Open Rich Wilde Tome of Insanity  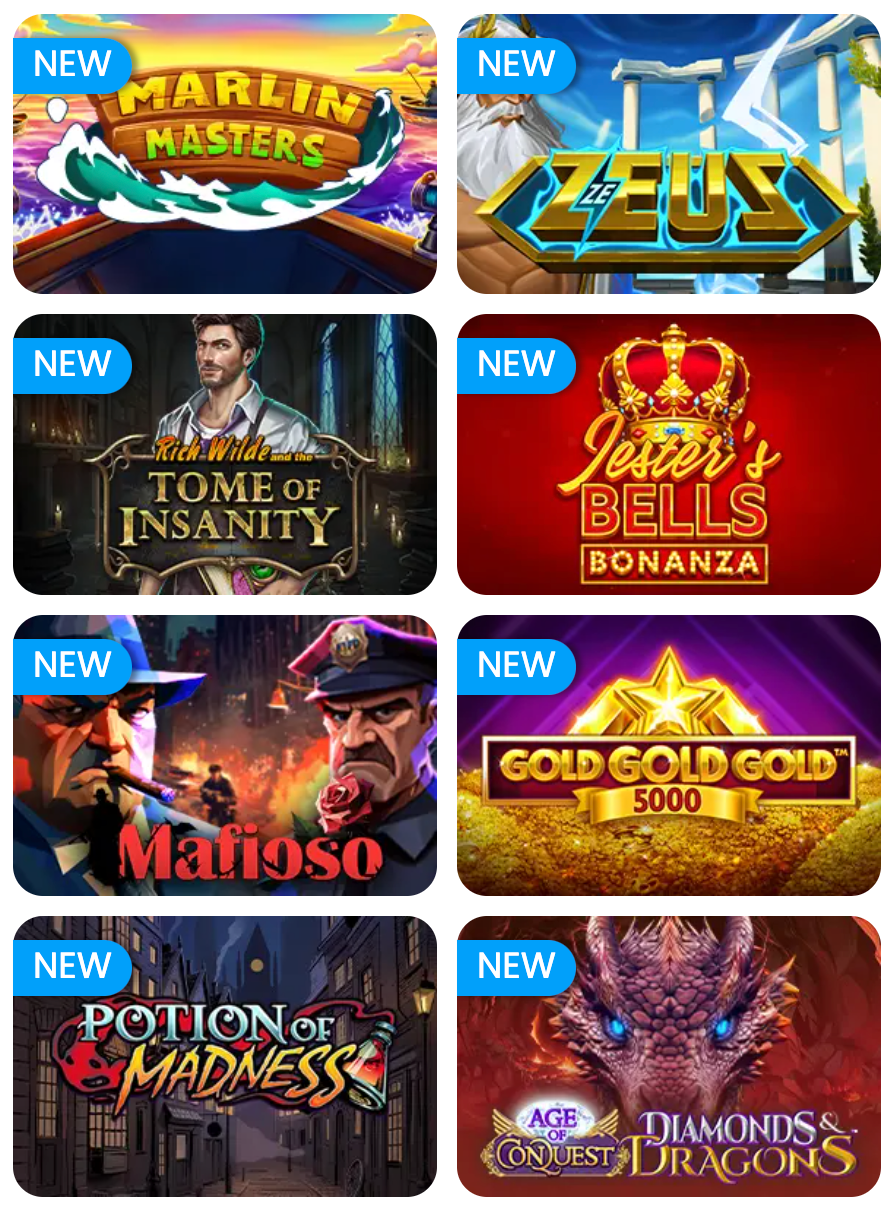tap(225, 454)
